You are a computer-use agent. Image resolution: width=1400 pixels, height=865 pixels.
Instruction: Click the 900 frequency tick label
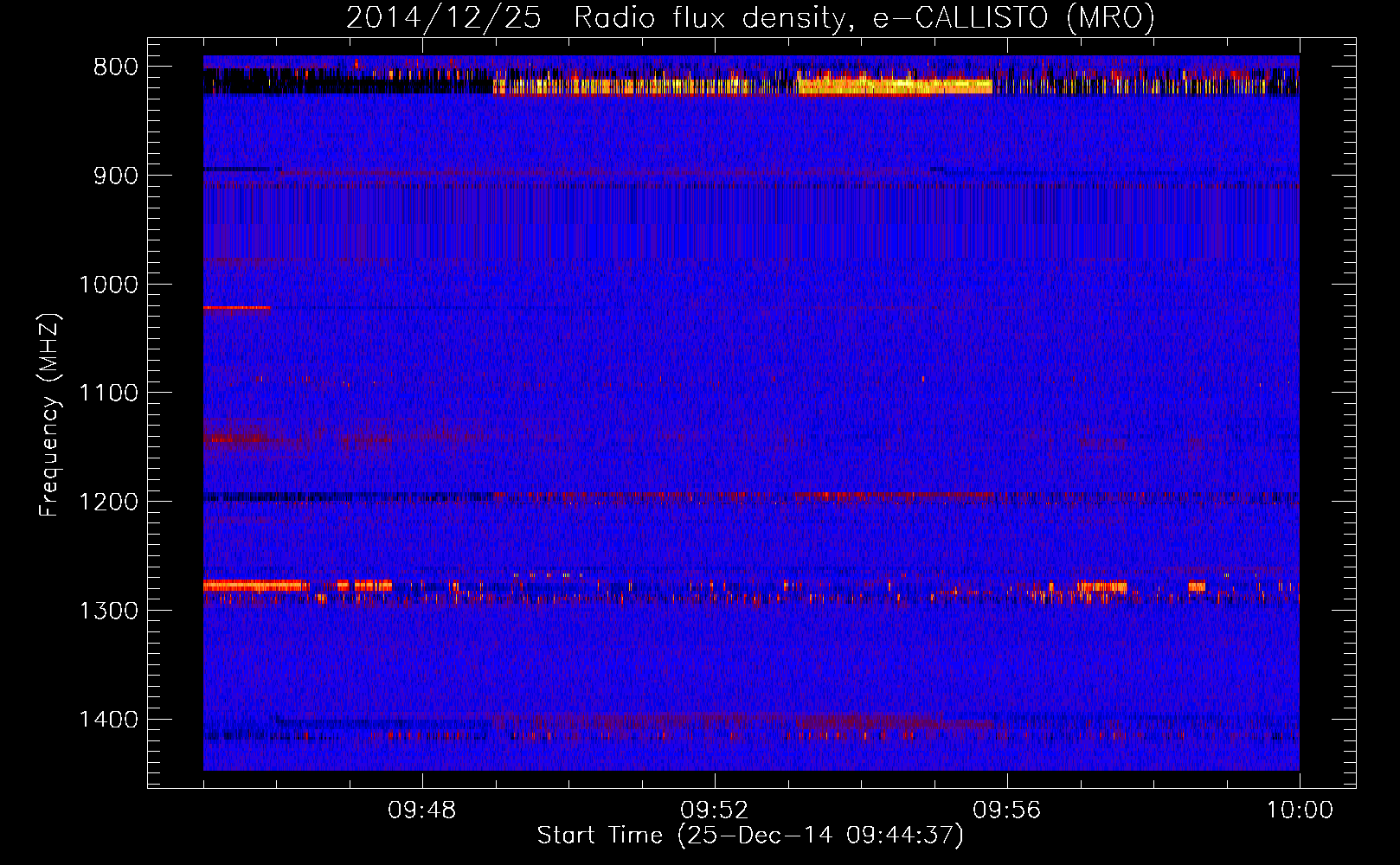pos(115,176)
